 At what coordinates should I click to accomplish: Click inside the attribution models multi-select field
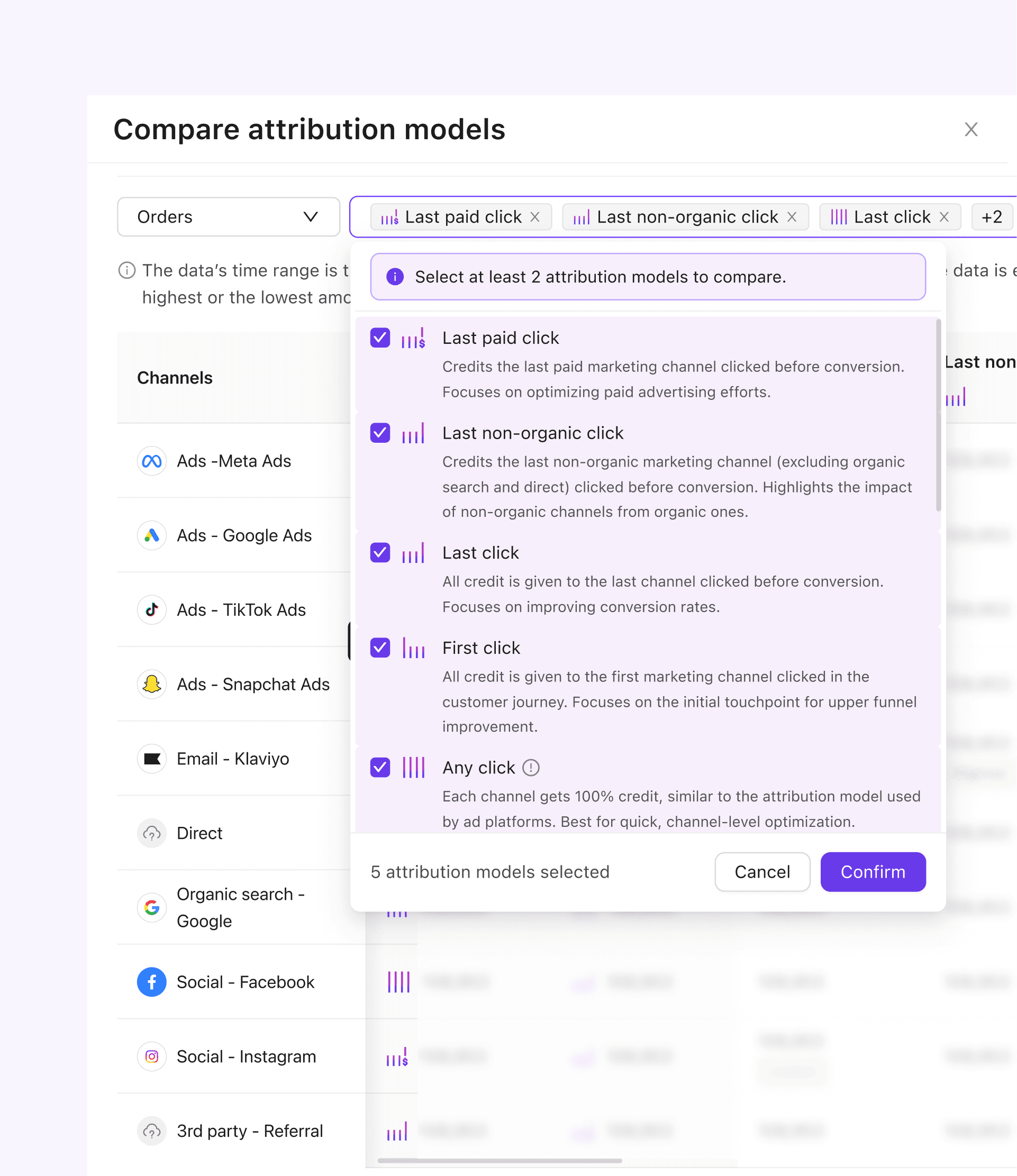click(x=683, y=217)
